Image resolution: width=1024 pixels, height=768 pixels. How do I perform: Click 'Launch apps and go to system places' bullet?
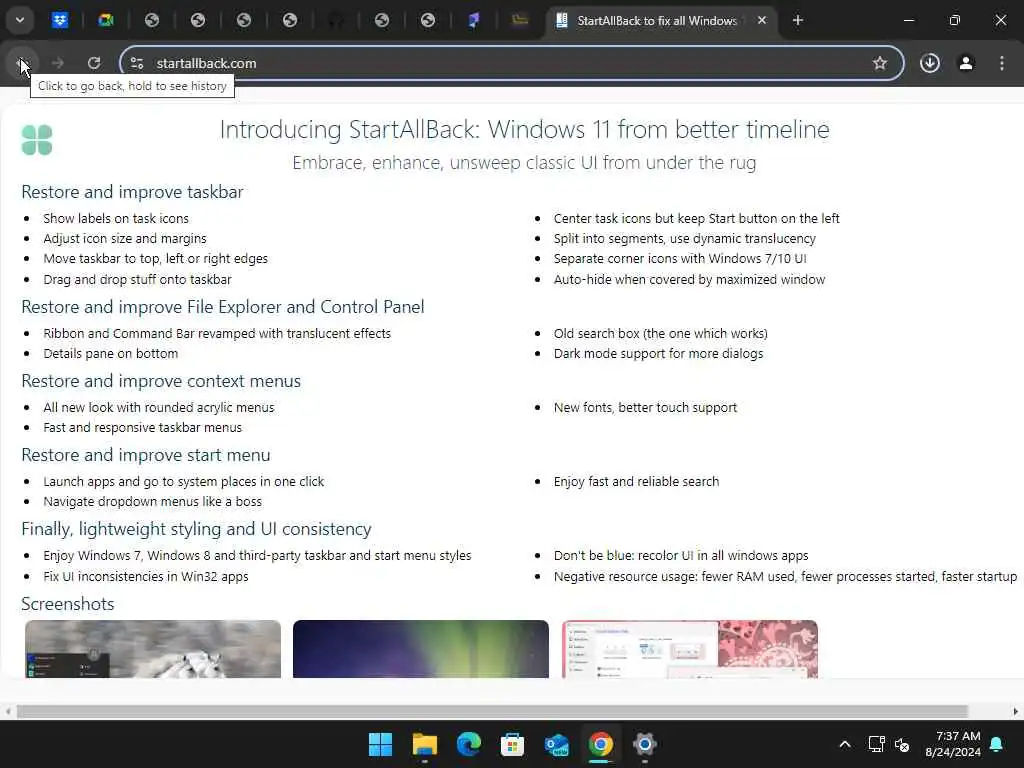pyautogui.click(x=184, y=481)
